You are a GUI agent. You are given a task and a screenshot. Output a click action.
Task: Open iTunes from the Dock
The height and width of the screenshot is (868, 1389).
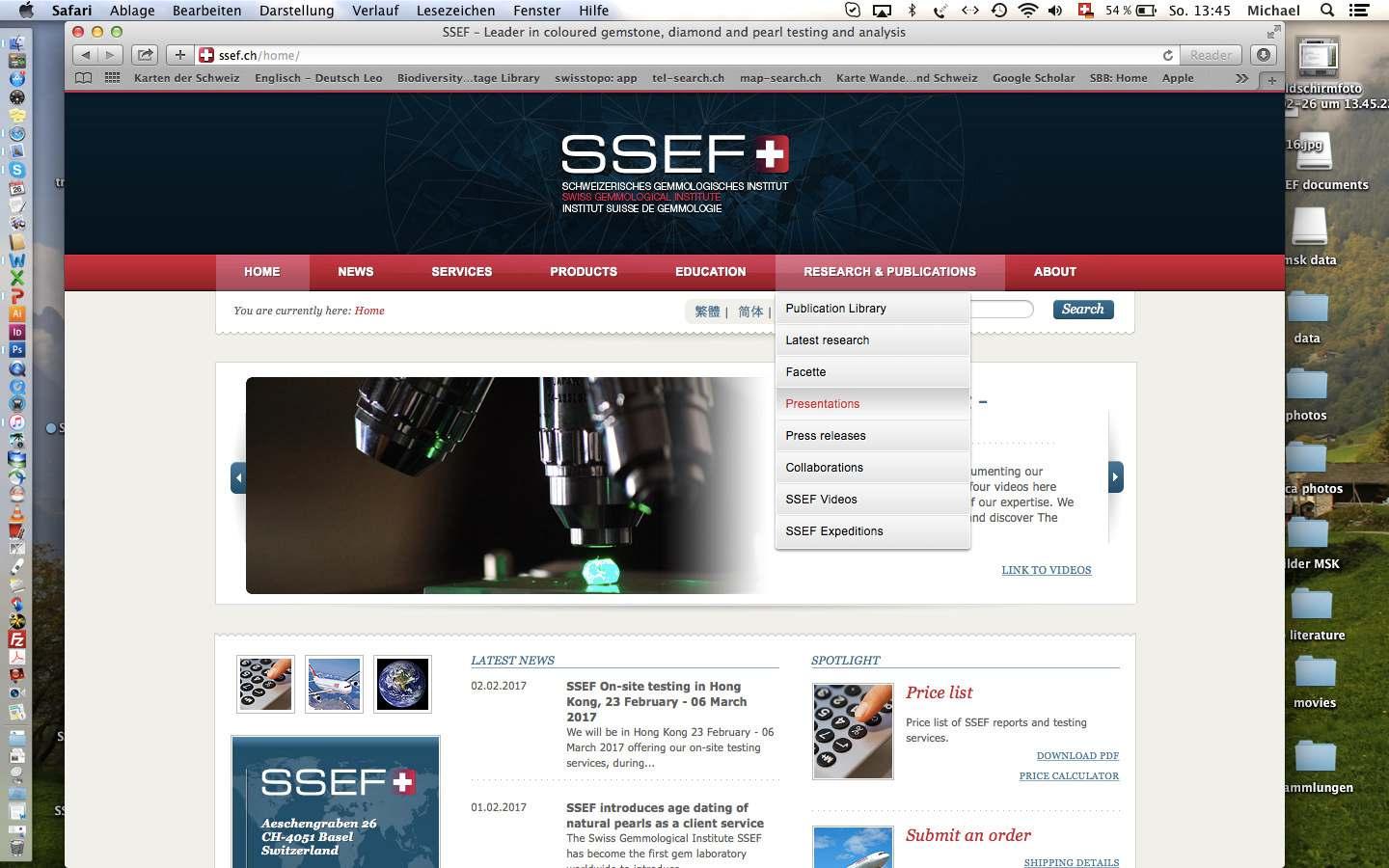(x=16, y=422)
